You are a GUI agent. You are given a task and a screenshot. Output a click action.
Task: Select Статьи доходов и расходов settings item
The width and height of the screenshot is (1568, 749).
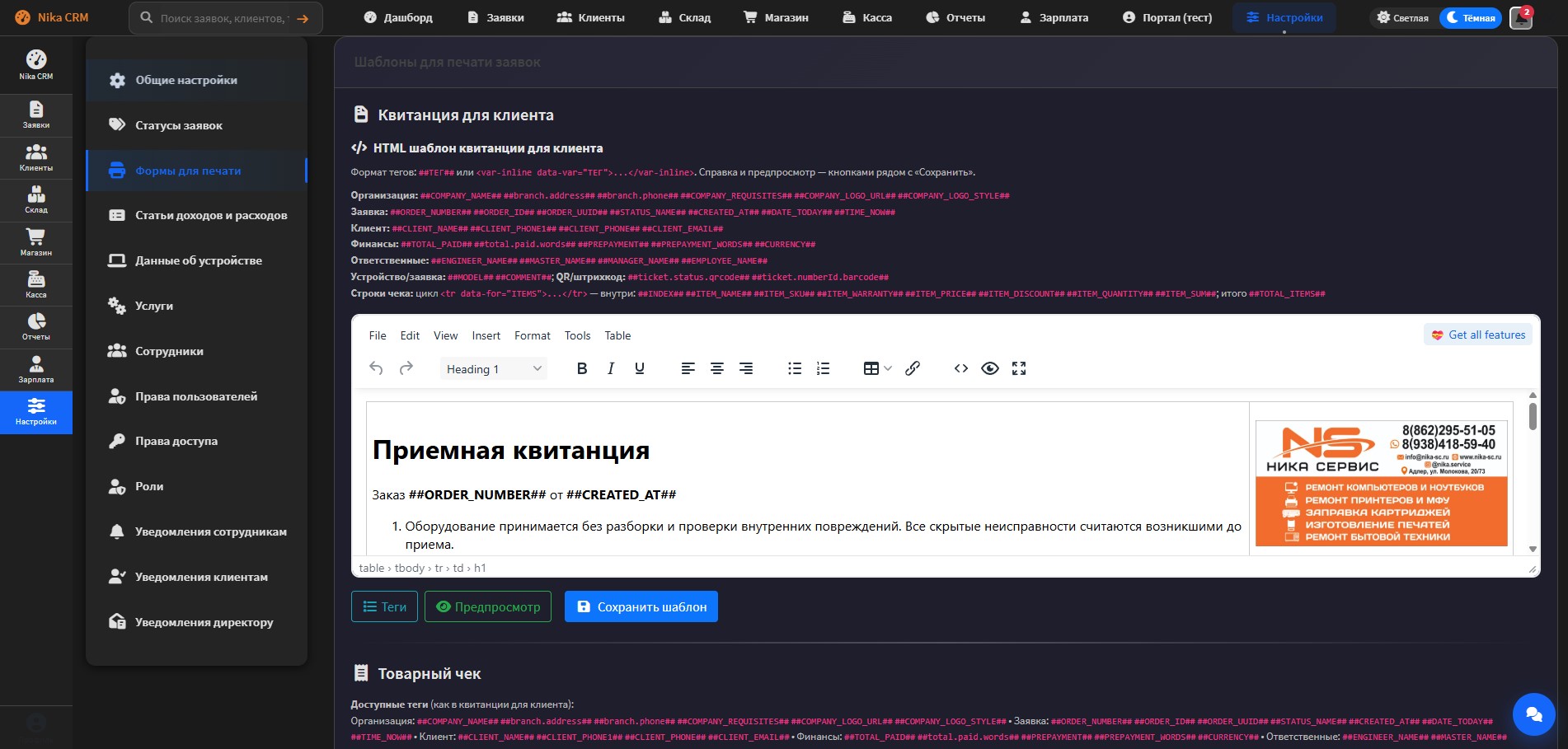(196, 215)
